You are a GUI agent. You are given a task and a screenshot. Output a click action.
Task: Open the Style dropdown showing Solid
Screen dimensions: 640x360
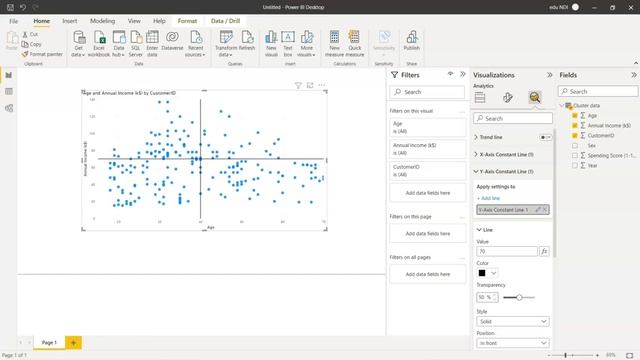(513, 322)
